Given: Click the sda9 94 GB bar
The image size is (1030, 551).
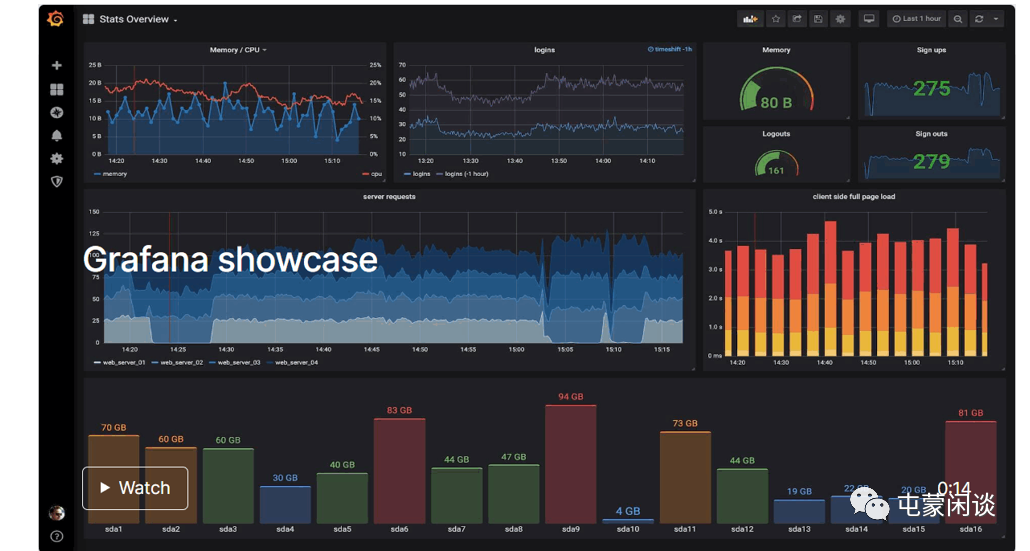Looking at the screenshot, I should pyautogui.click(x=571, y=464).
